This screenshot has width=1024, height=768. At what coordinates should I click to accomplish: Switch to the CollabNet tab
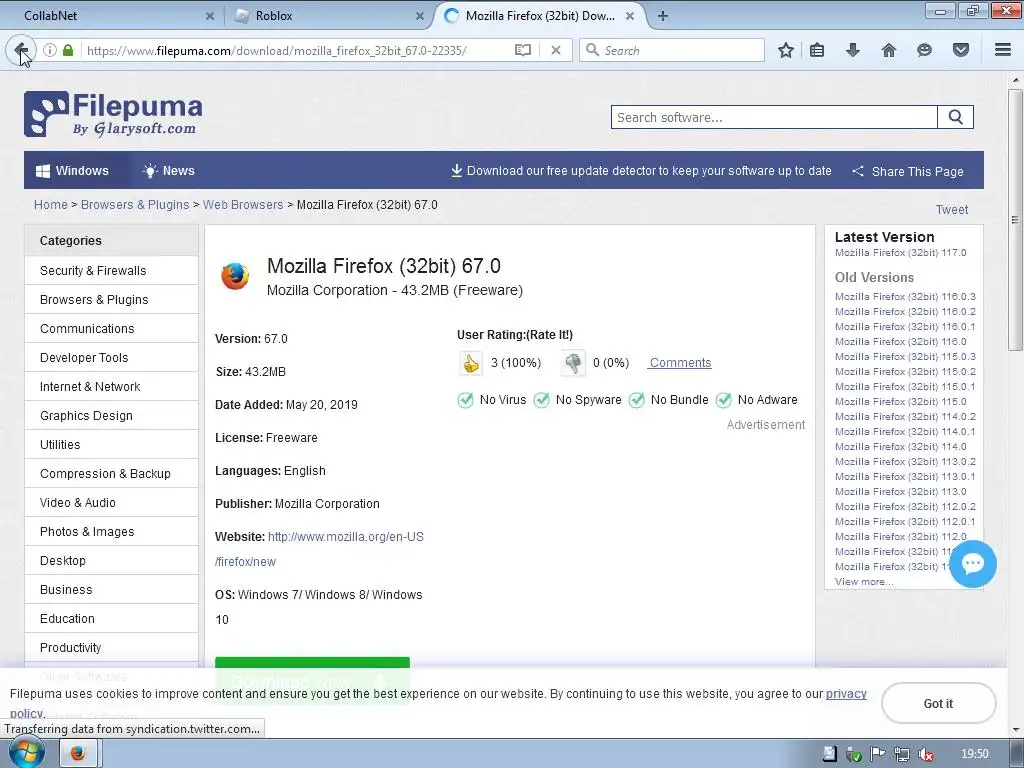coord(112,16)
